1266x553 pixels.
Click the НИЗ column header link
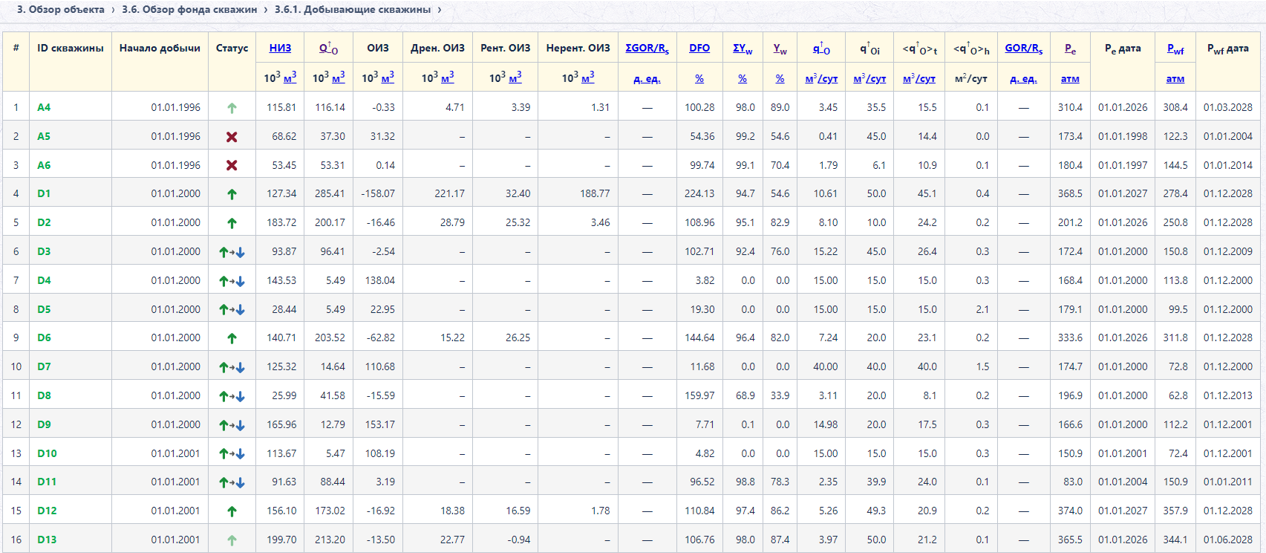280,47
